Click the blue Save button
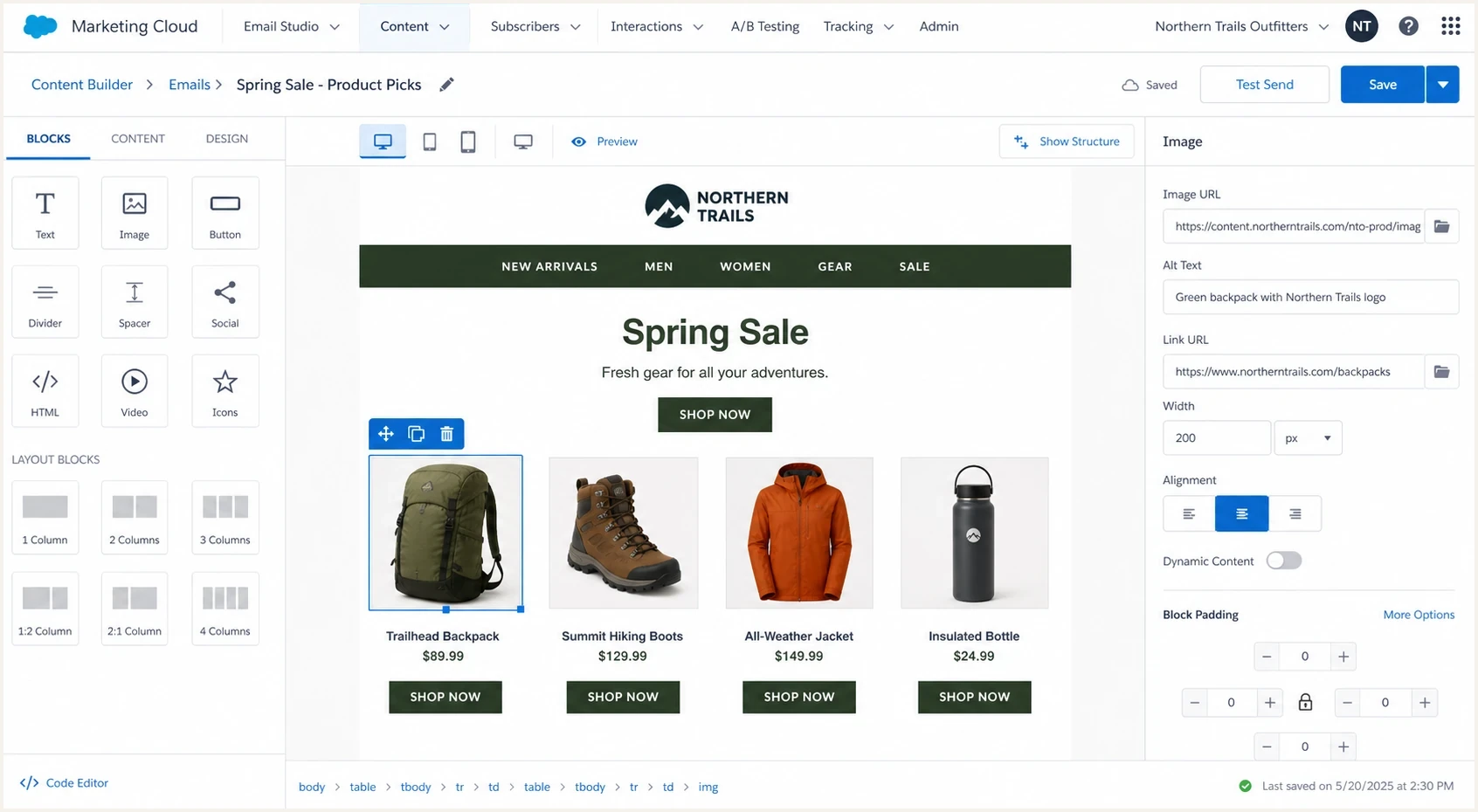Viewport: 1478px width, 812px height. (x=1382, y=85)
